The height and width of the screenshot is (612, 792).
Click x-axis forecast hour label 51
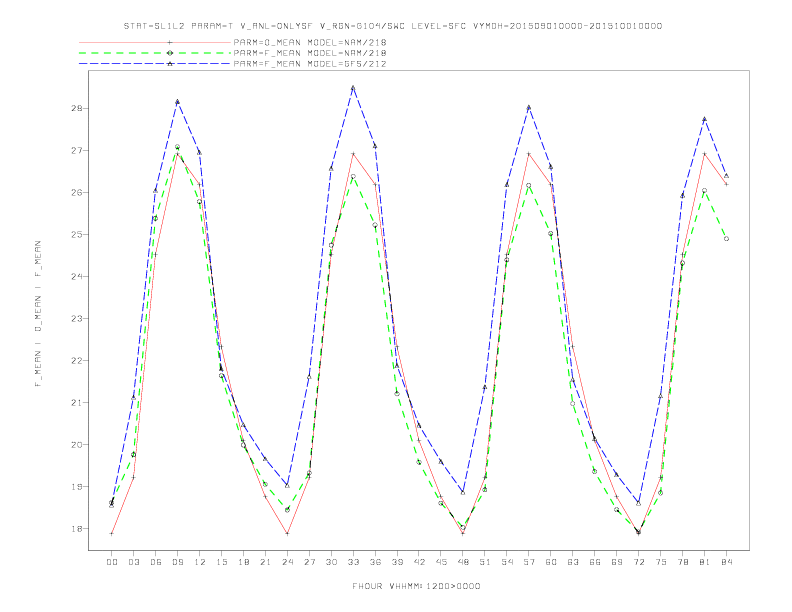click(x=485, y=562)
